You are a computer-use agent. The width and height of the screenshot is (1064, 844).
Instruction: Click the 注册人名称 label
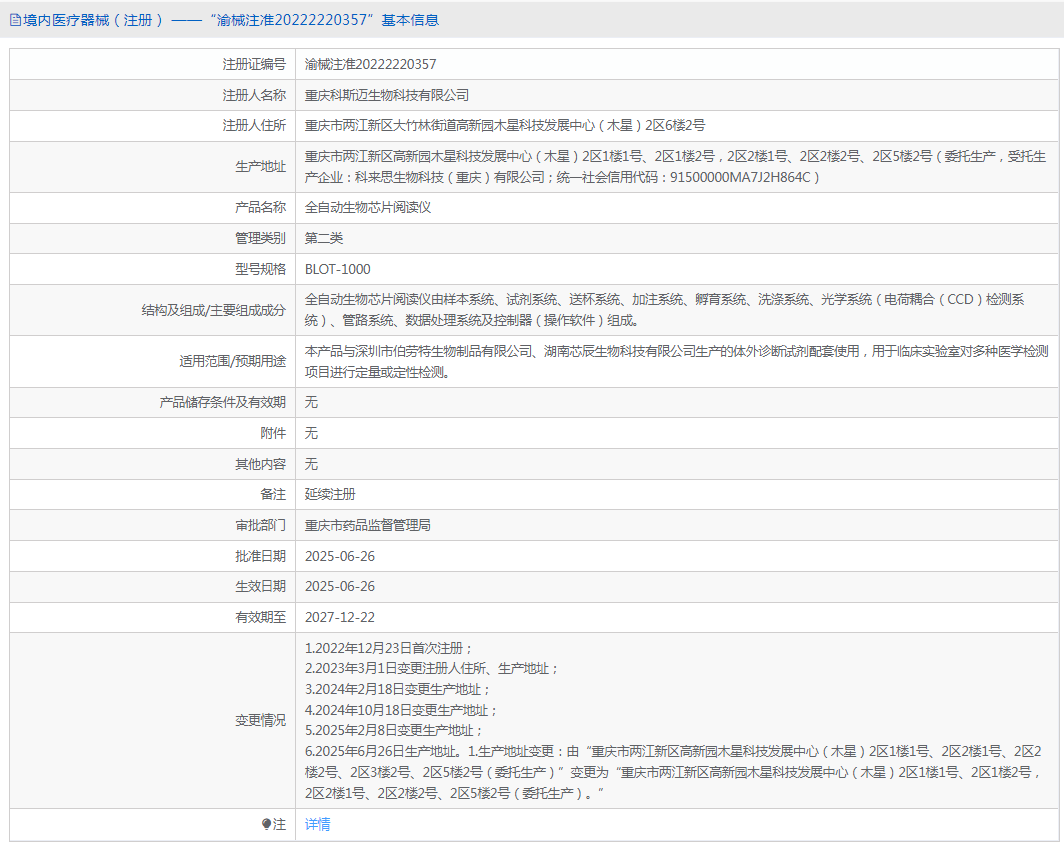pyautogui.click(x=254, y=95)
